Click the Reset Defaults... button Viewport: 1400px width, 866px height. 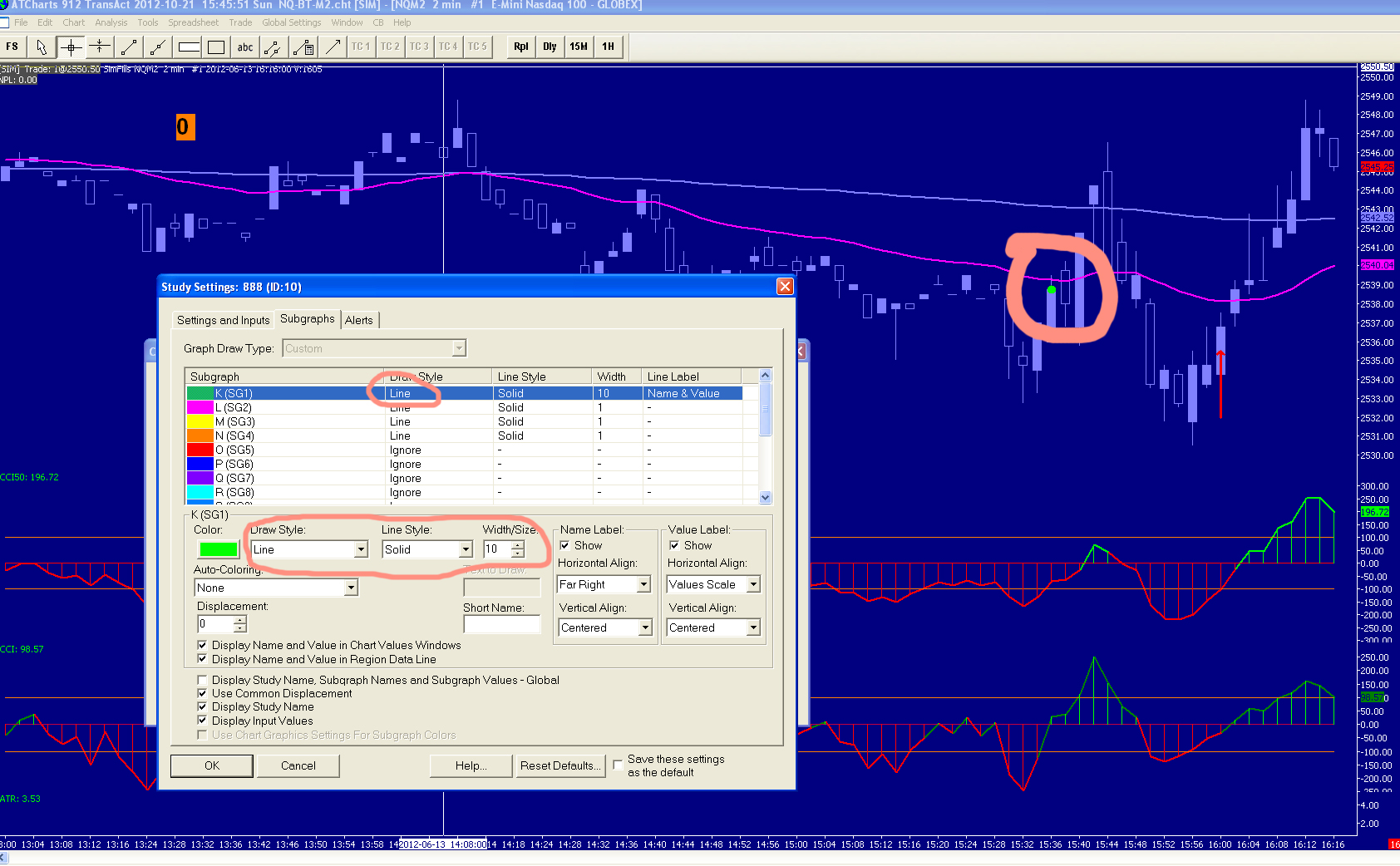(x=561, y=765)
